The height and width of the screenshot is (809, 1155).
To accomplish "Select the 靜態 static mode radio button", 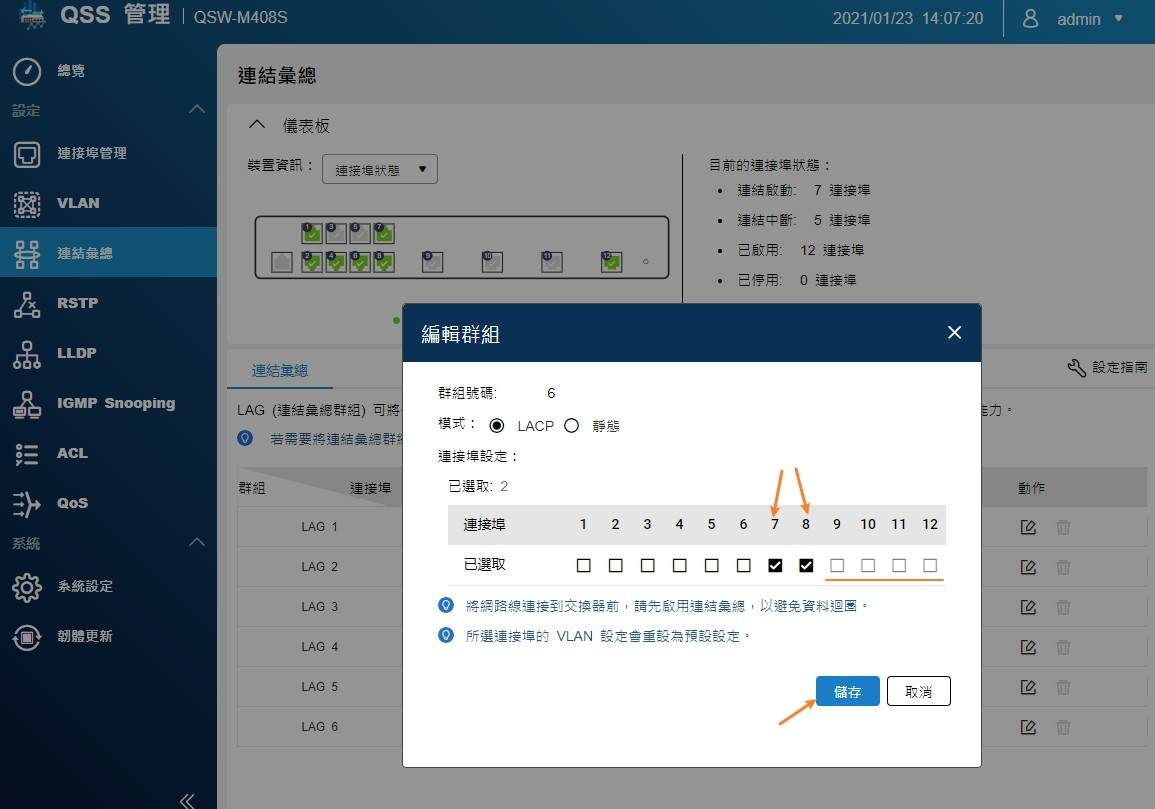I will point(572,425).
